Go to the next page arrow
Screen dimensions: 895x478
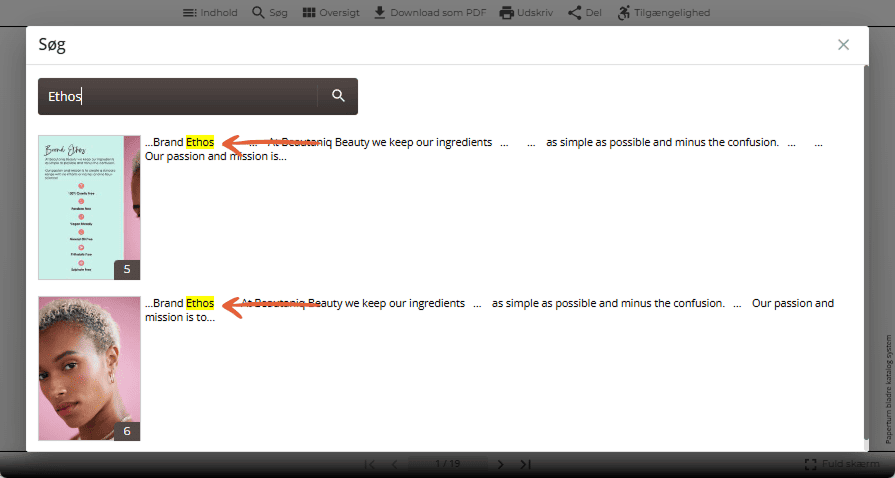(501, 464)
